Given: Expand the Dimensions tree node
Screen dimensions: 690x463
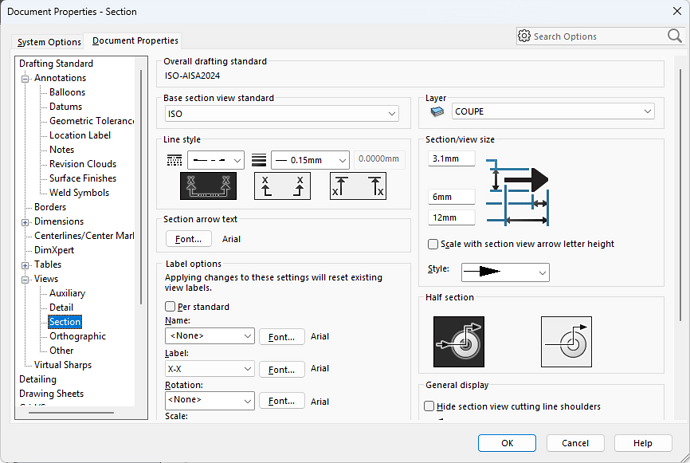Looking at the screenshot, I should 26,222.
